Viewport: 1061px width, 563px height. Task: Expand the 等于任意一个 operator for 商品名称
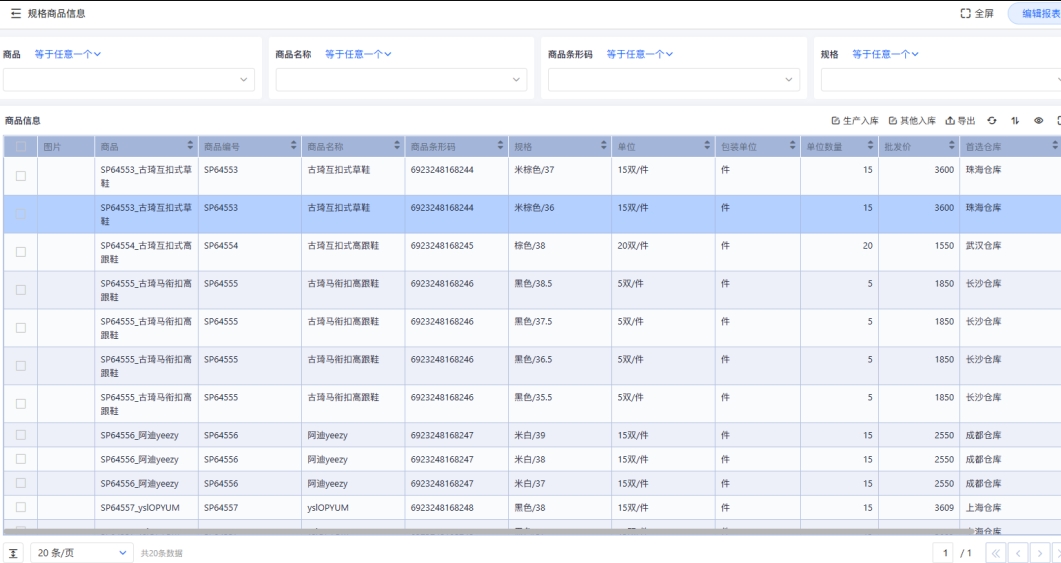coord(358,53)
